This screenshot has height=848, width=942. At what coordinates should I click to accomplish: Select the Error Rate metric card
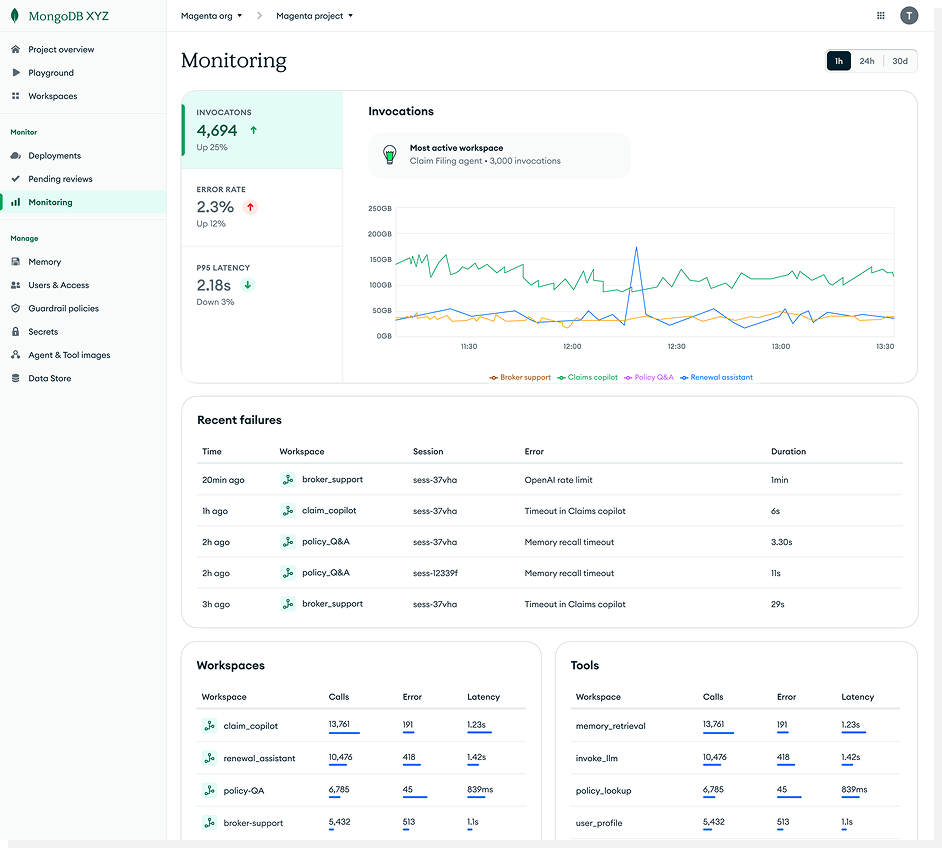[x=263, y=208]
